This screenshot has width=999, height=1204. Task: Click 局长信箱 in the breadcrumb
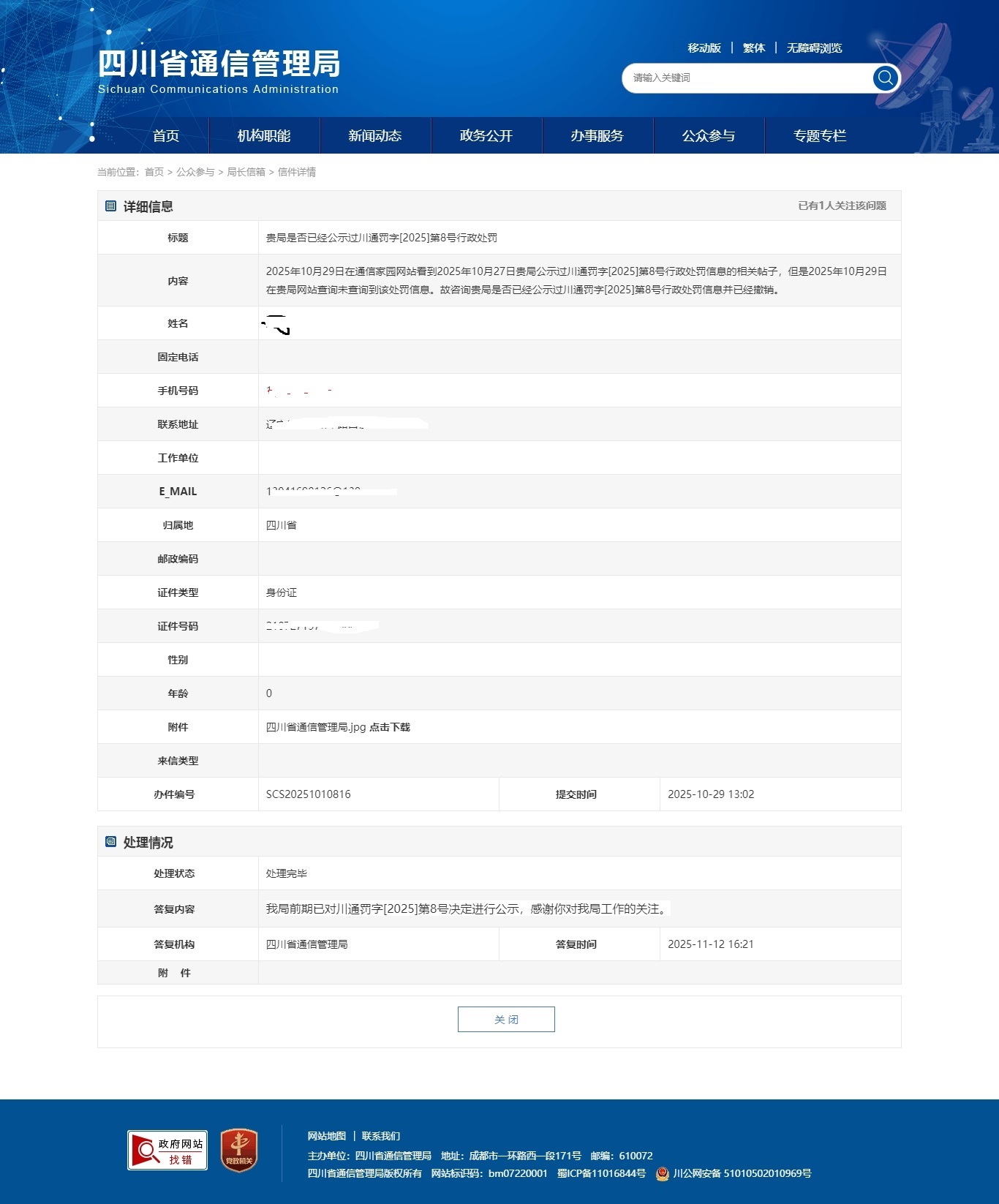pyautogui.click(x=246, y=172)
